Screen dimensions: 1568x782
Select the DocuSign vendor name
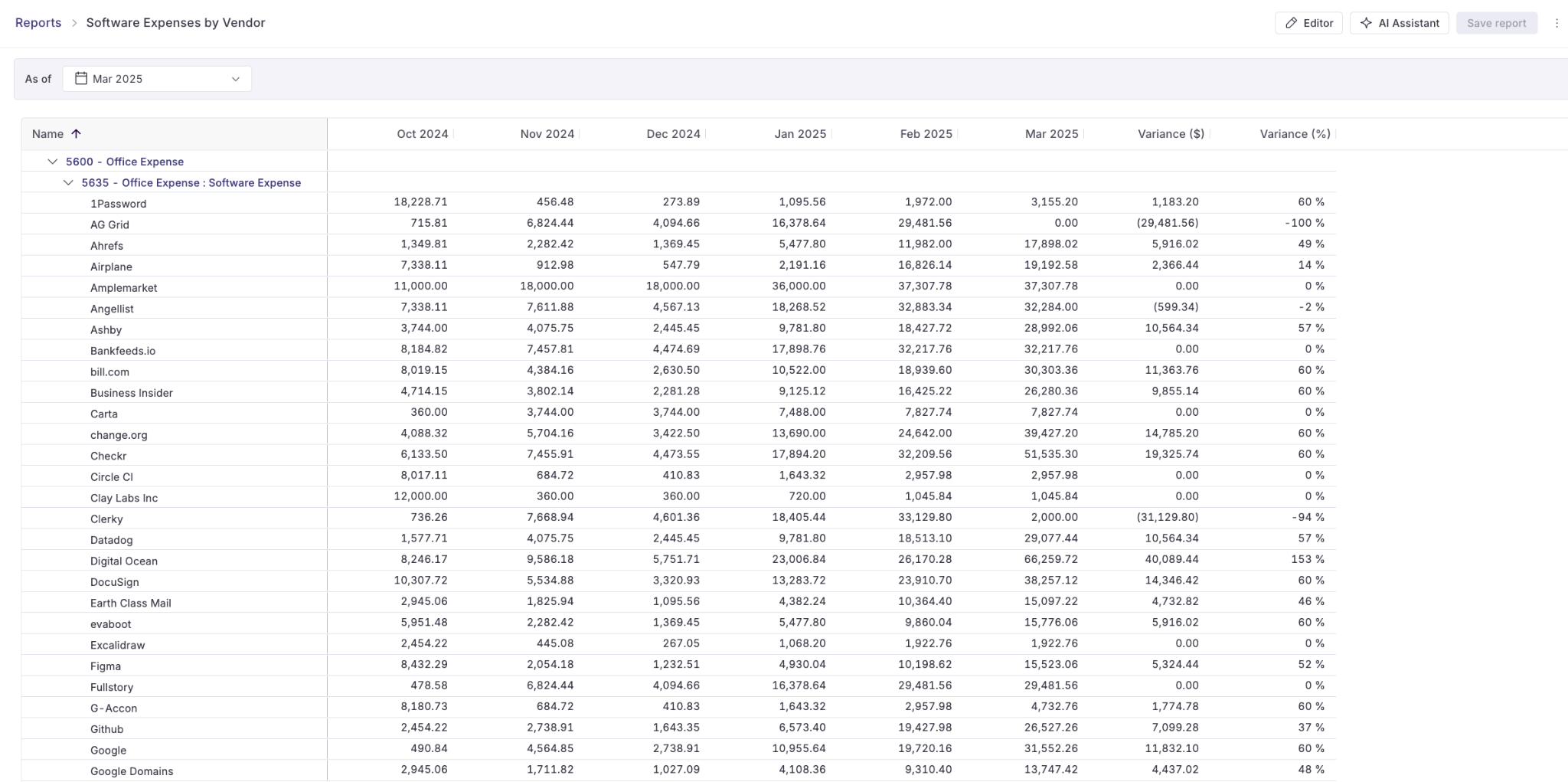[115, 582]
